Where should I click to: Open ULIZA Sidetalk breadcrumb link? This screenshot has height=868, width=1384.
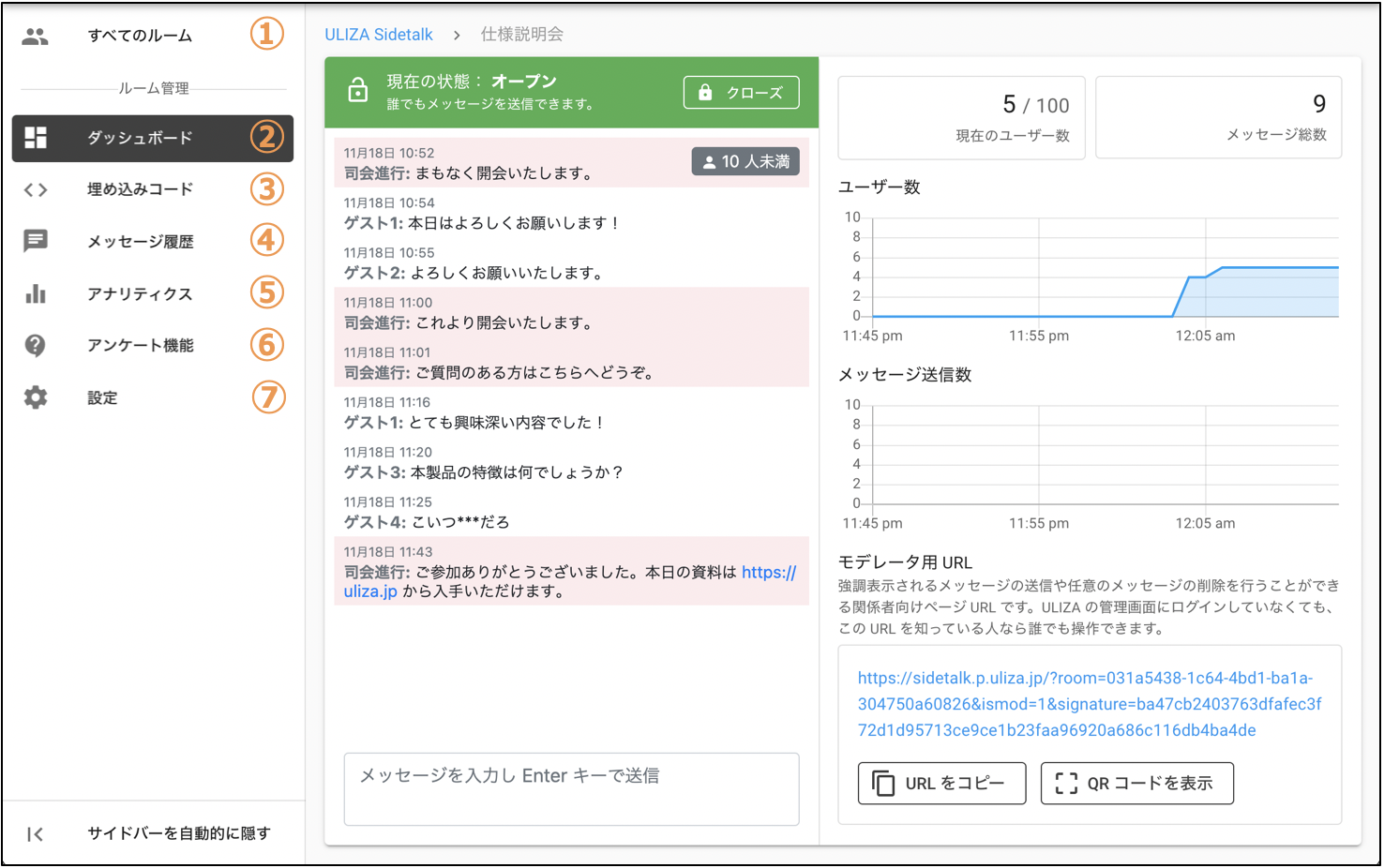tap(379, 35)
